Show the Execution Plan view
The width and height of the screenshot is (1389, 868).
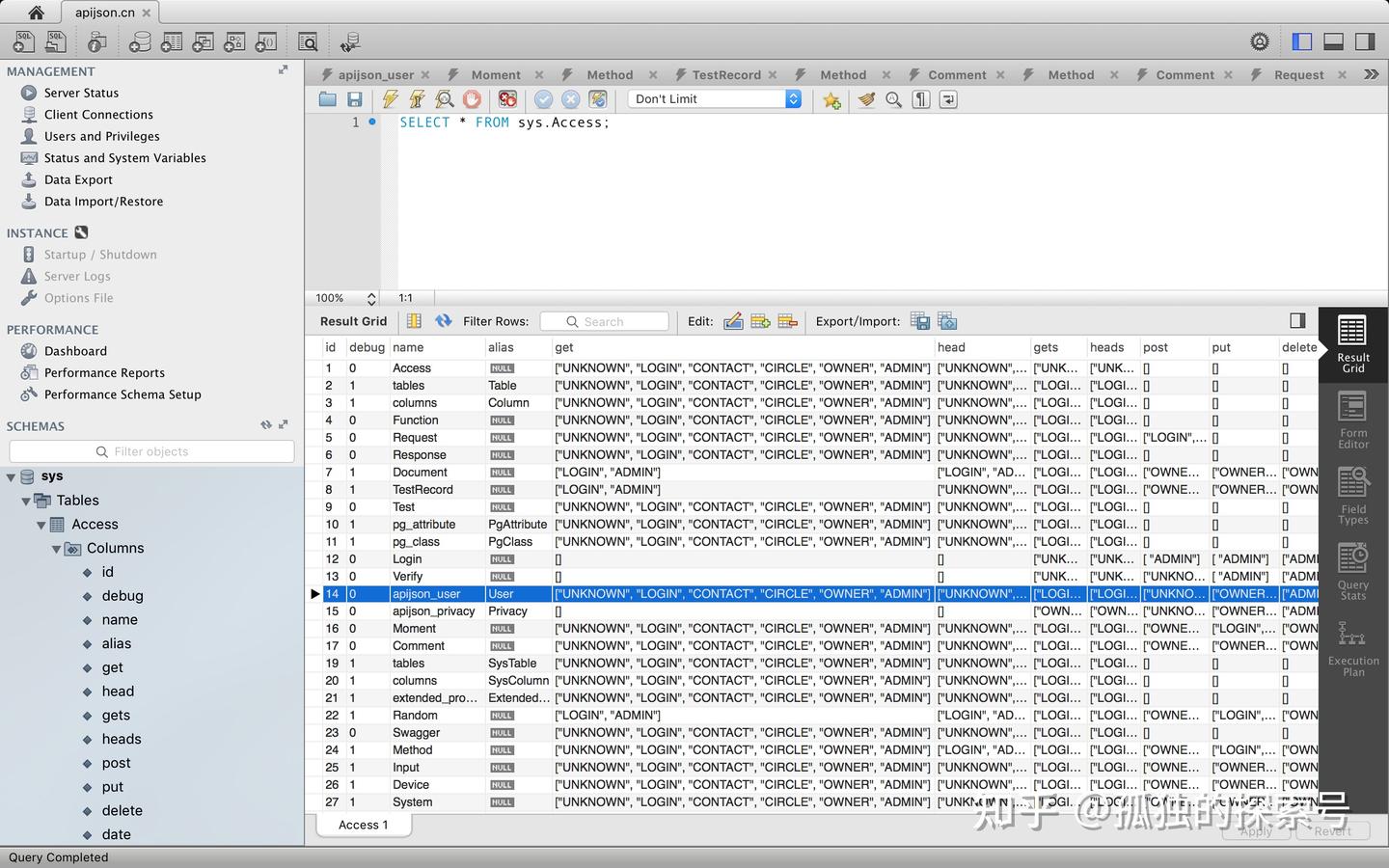coord(1353,648)
